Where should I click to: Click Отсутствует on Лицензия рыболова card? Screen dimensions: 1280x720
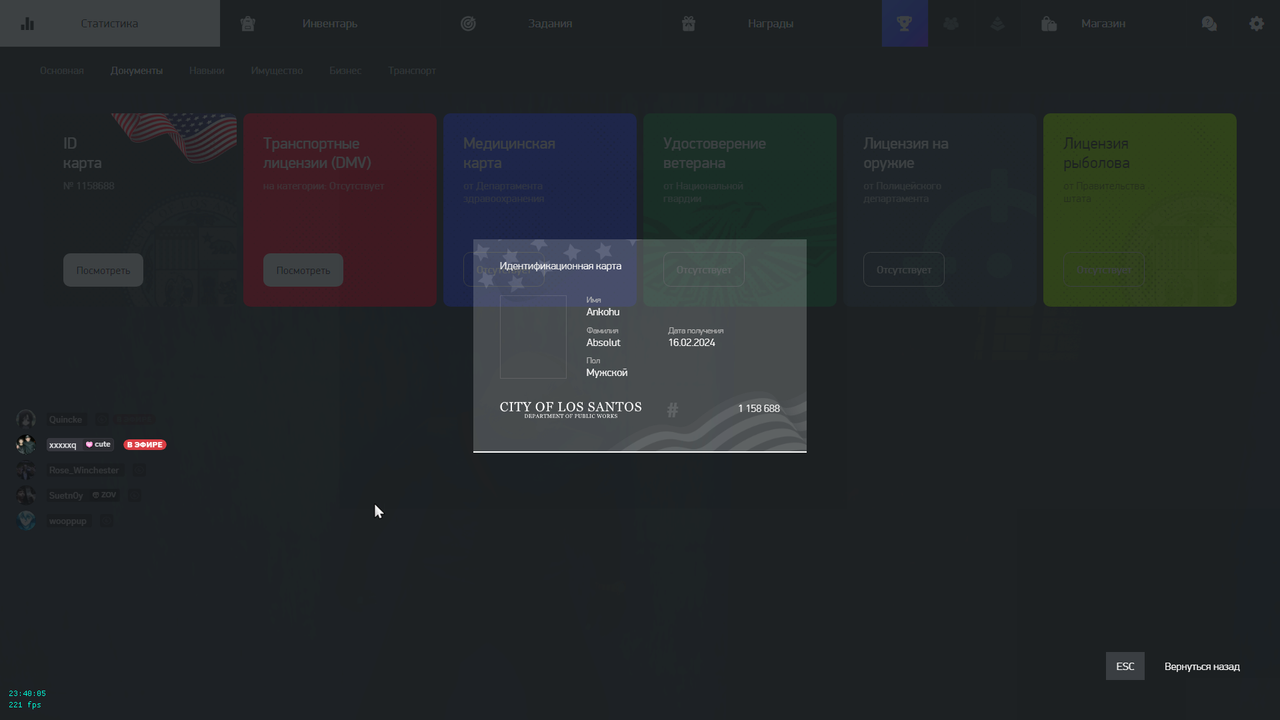click(1104, 270)
